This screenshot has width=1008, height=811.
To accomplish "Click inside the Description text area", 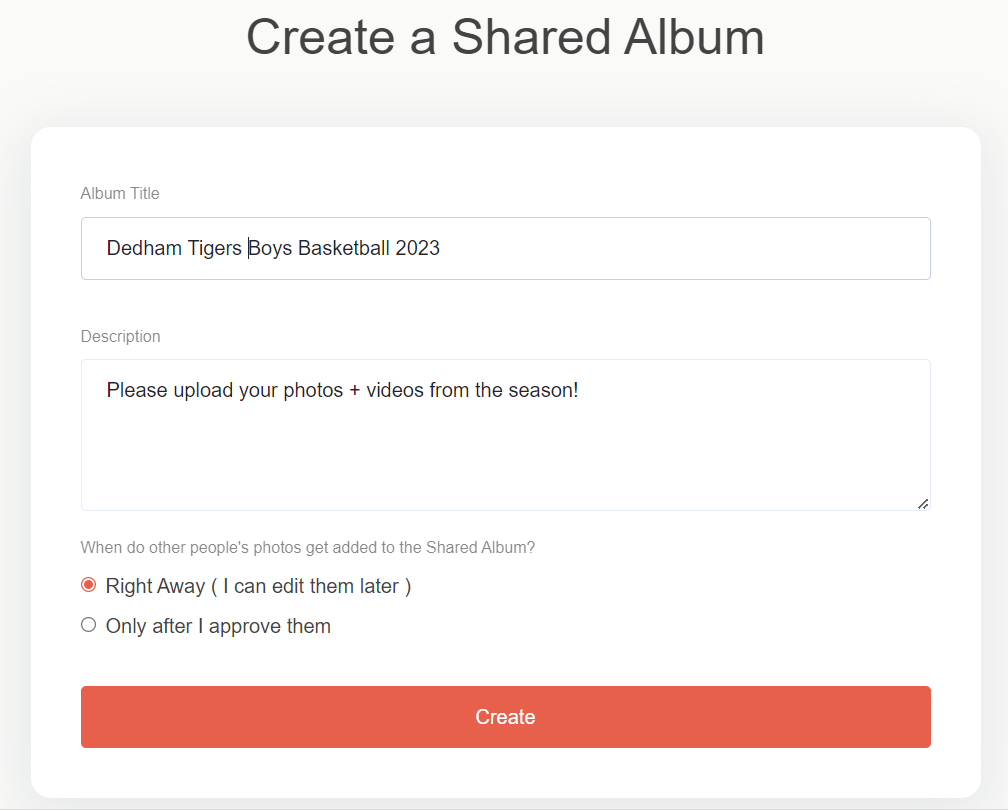I will click(x=505, y=435).
